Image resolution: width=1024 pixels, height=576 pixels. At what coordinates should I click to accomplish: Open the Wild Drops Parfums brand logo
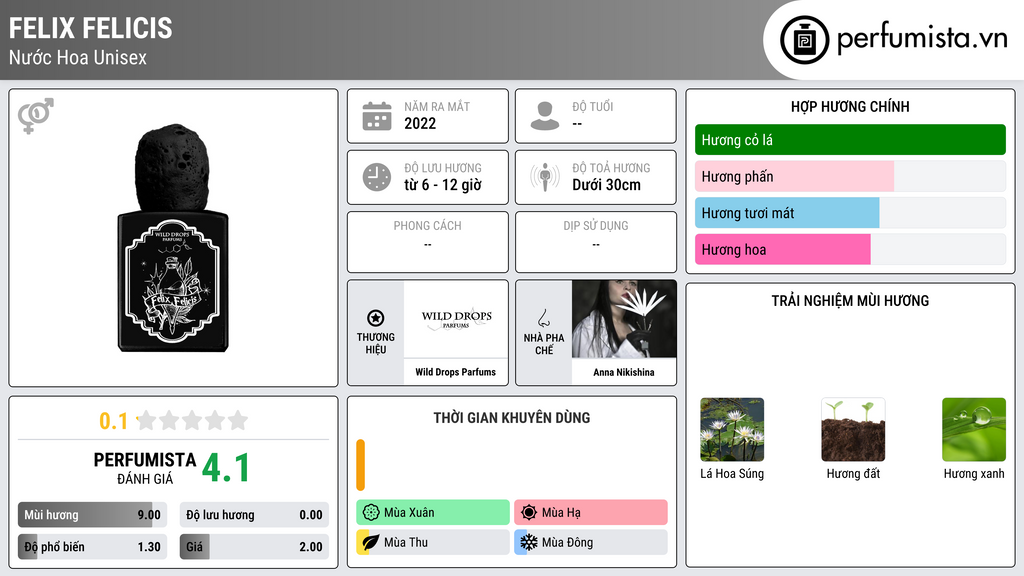tap(456, 319)
